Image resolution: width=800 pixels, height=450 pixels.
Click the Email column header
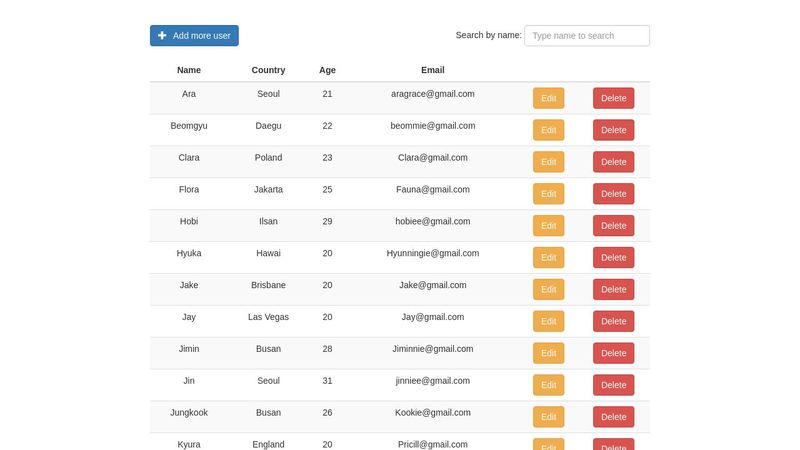click(433, 70)
